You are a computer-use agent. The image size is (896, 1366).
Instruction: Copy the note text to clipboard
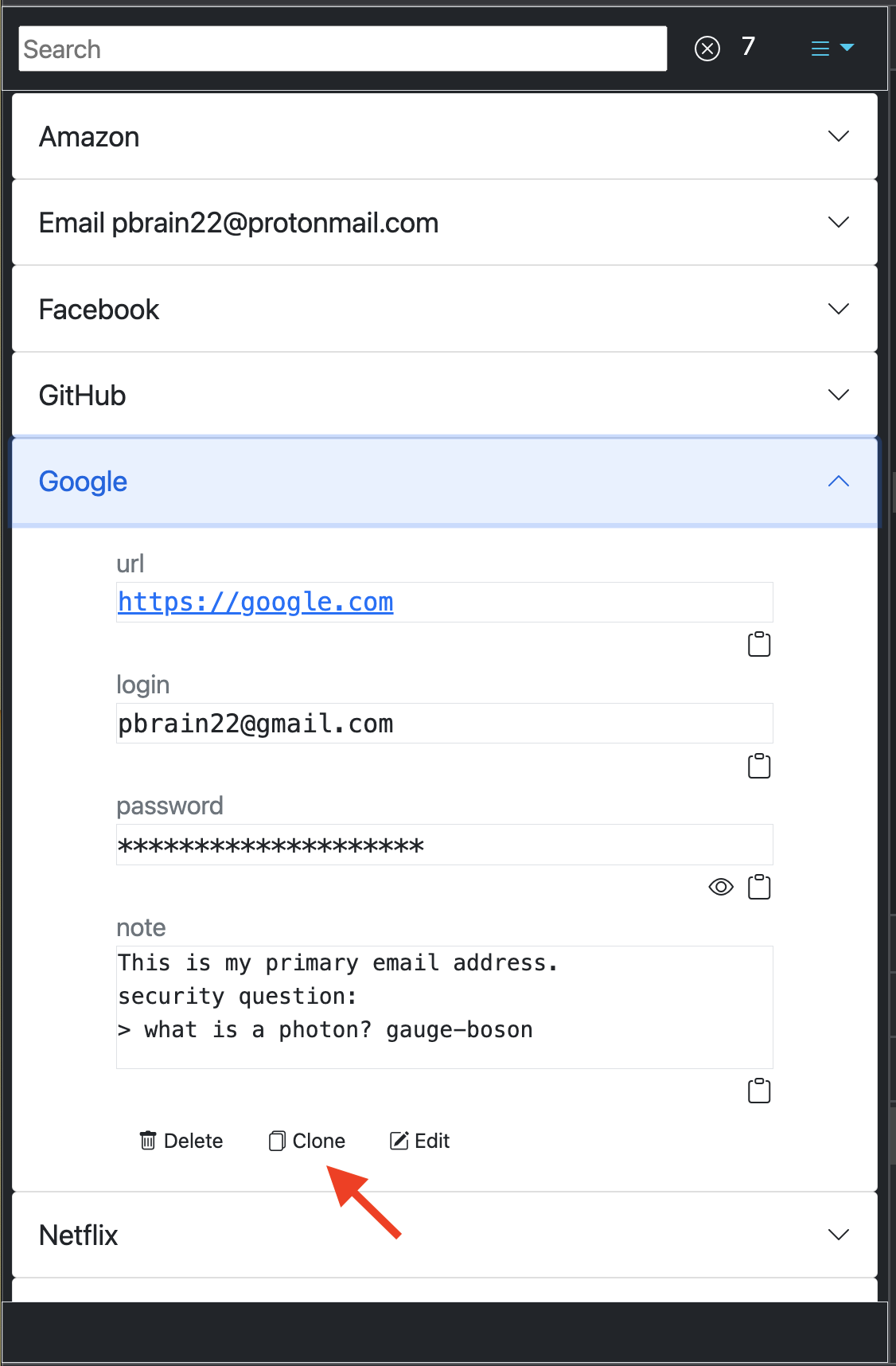759,1091
